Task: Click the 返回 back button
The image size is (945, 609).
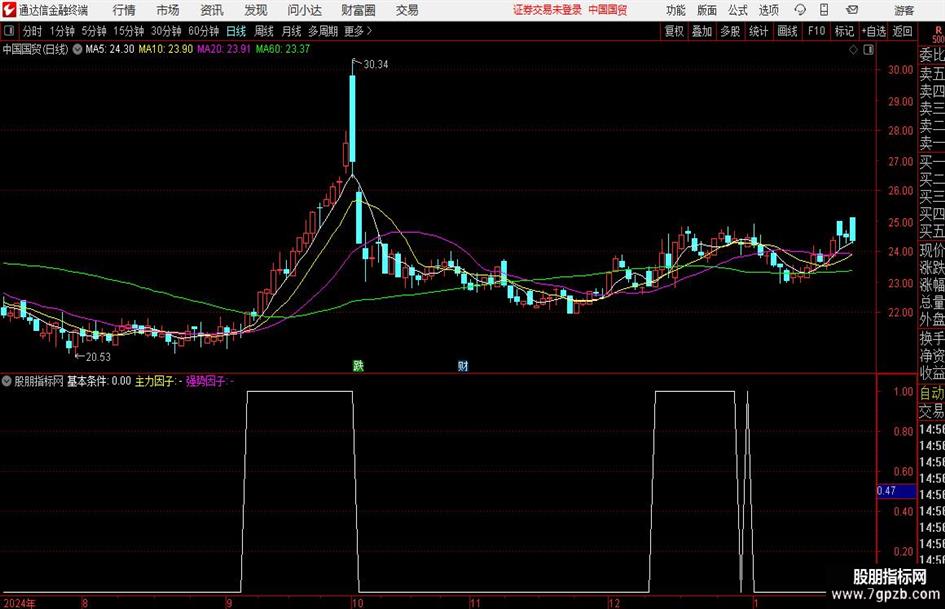Action: pyautogui.click(x=902, y=31)
